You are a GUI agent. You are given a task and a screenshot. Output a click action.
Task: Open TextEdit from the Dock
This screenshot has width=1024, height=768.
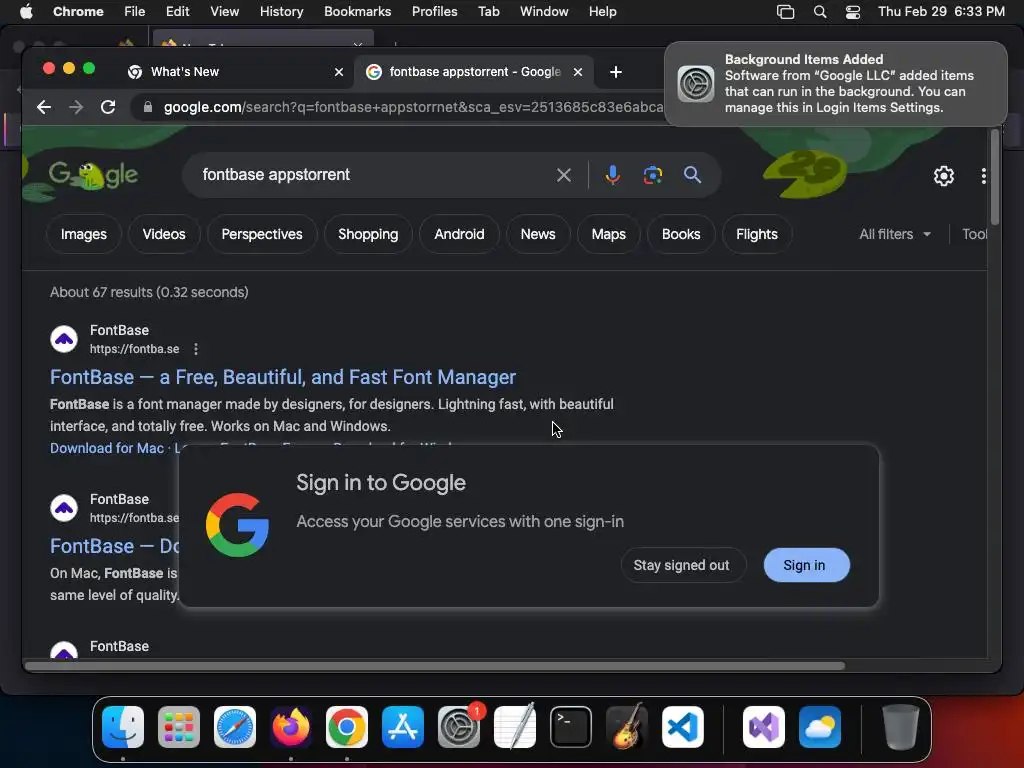515,727
